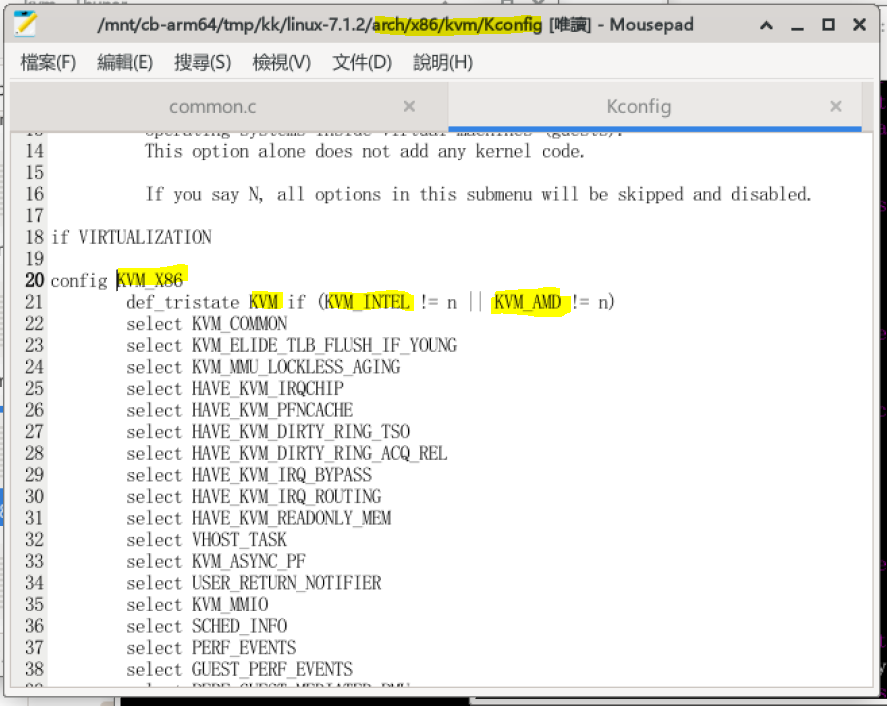Viewport: 887px width, 706px height.
Task: Maximize the Mousepad window
Action: click(x=828, y=25)
